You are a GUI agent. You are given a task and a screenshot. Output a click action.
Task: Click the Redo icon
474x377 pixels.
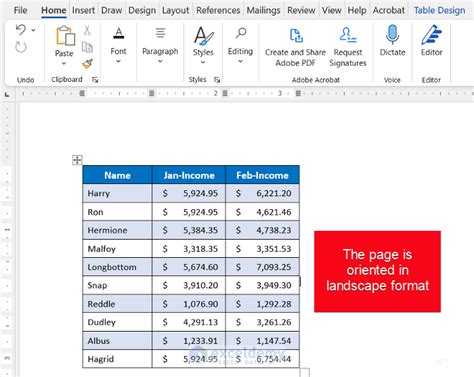21,47
